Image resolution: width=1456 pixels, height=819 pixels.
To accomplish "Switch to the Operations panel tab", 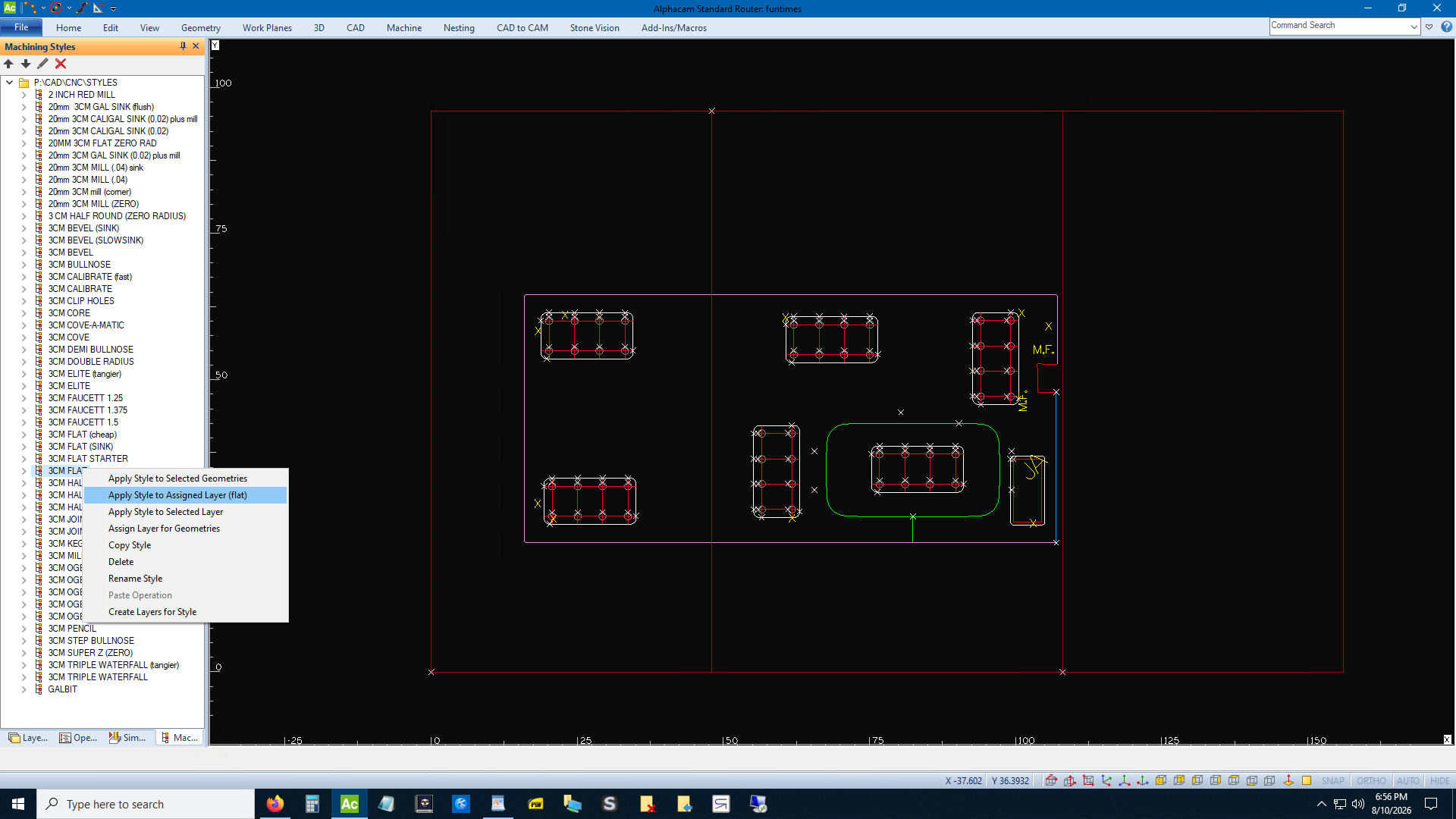I will (79, 738).
